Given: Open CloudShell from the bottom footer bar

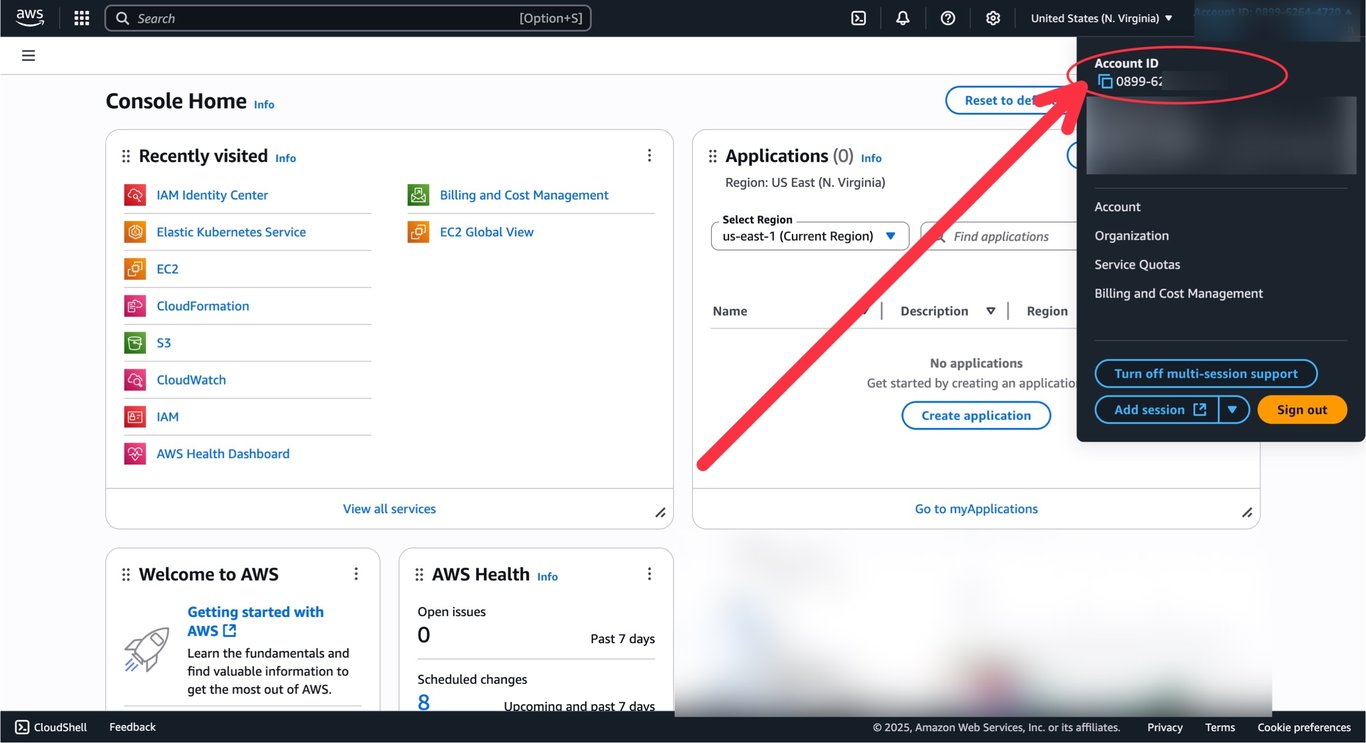Looking at the screenshot, I should [51, 727].
